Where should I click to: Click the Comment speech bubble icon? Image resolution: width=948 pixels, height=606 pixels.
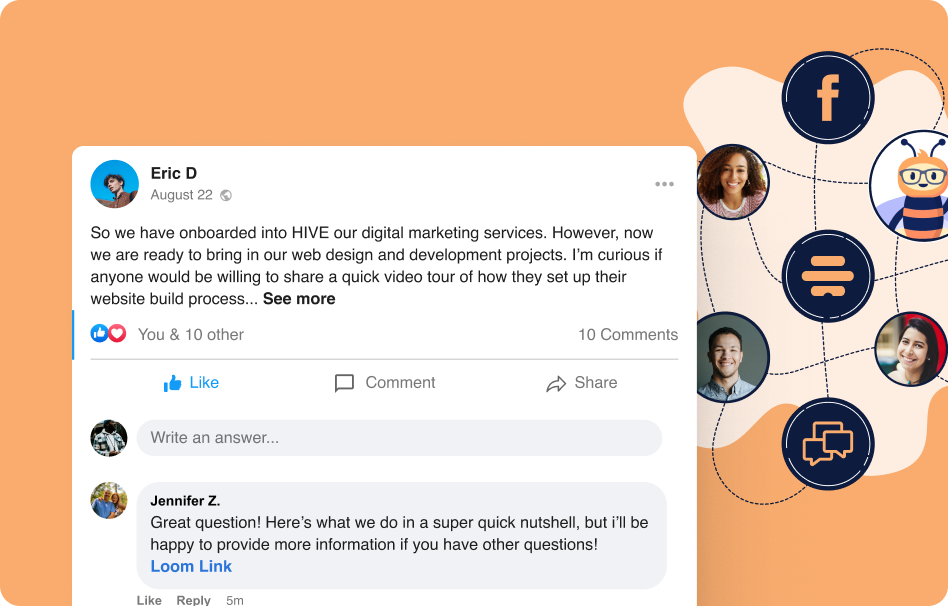344,383
